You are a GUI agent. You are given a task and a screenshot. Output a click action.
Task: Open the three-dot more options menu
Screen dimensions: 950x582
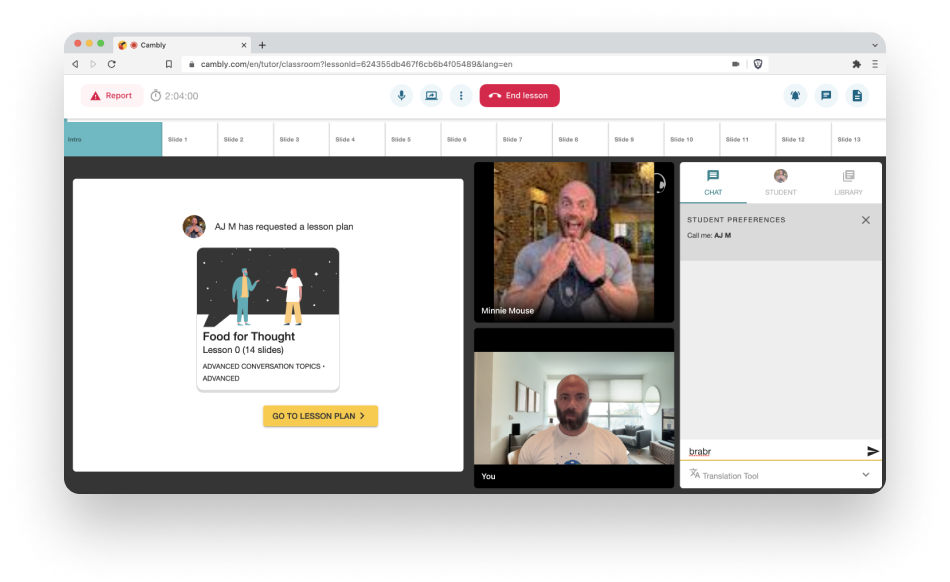pyautogui.click(x=460, y=96)
